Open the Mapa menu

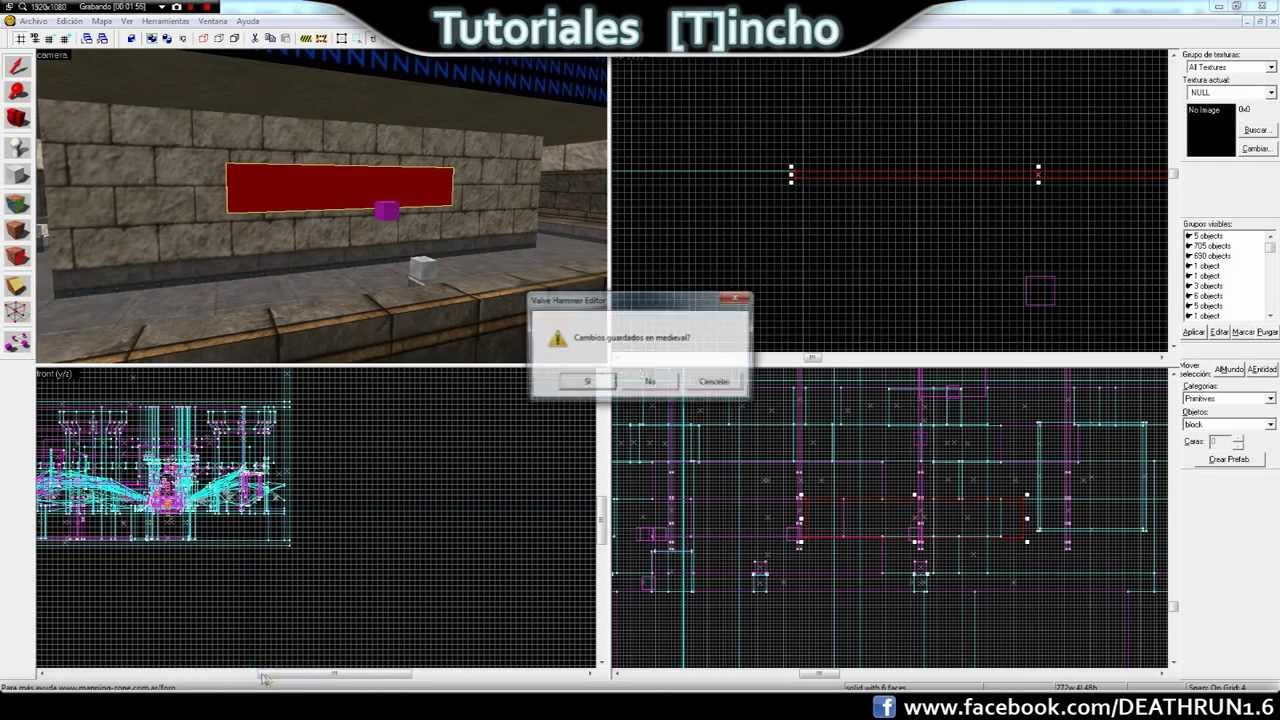[x=102, y=21]
